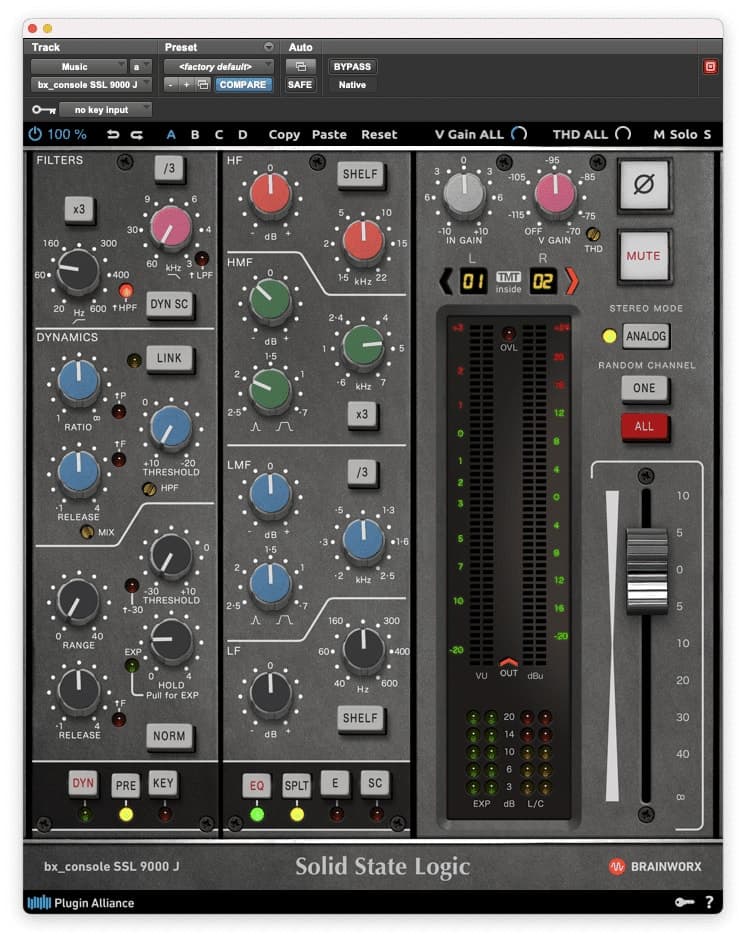The height and width of the screenshot is (941, 746).
Task: Click the redo arrow icon
Action: (x=136, y=134)
